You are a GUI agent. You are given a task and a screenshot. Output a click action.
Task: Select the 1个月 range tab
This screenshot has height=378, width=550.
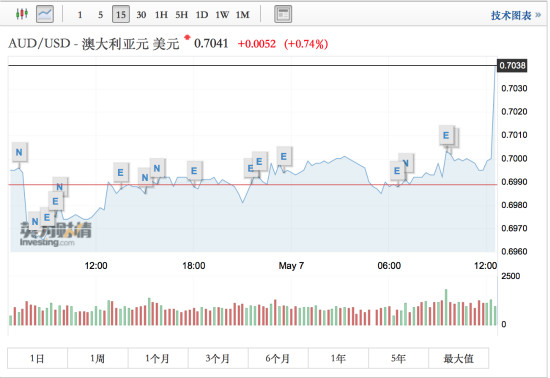point(158,358)
